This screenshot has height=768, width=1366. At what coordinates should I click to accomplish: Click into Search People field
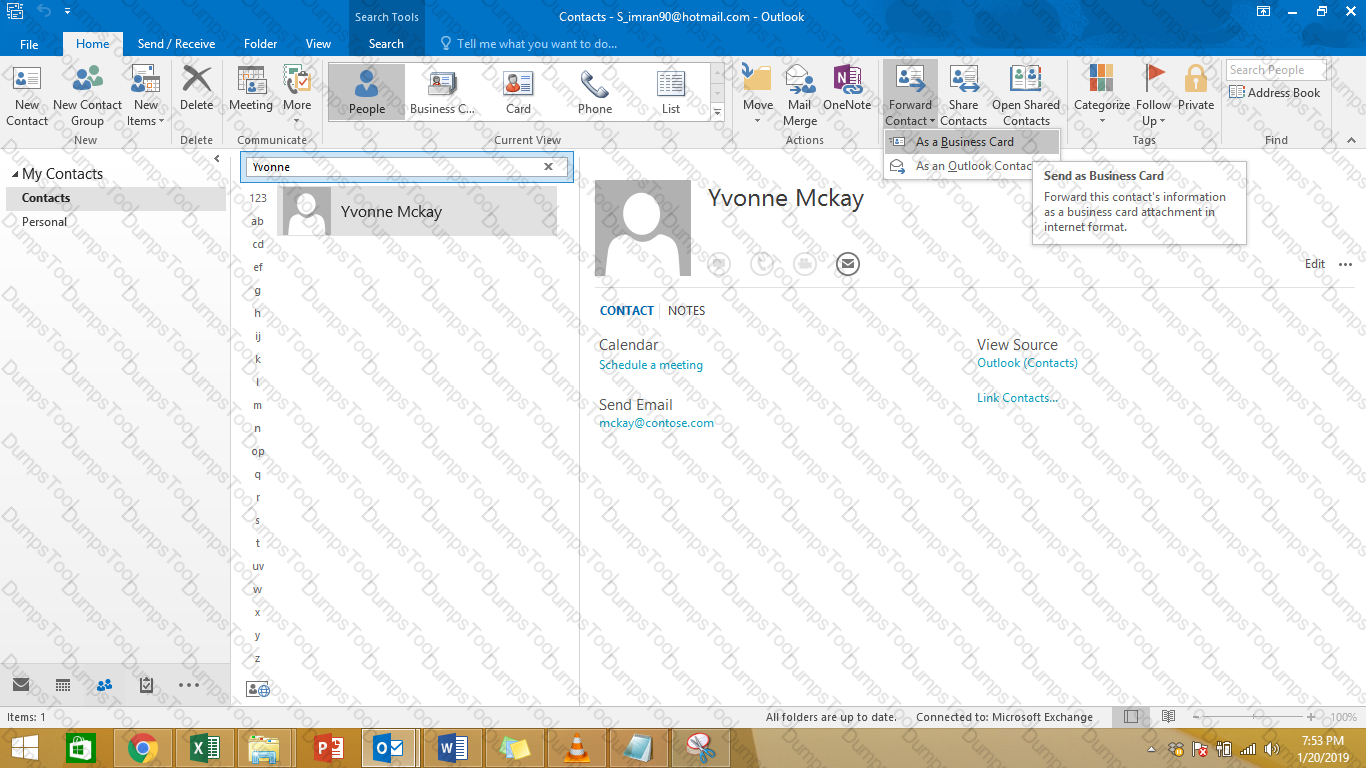point(1276,70)
